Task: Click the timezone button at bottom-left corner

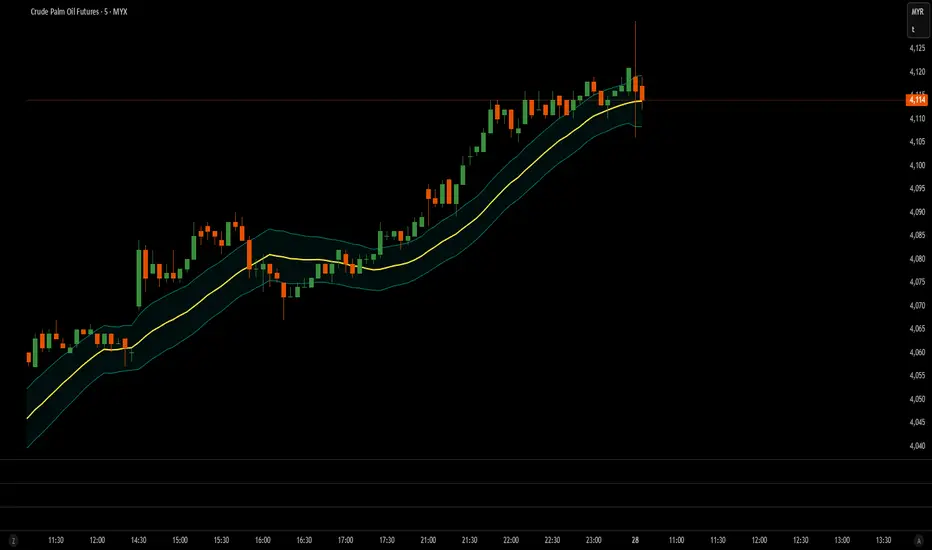Action: [13, 540]
